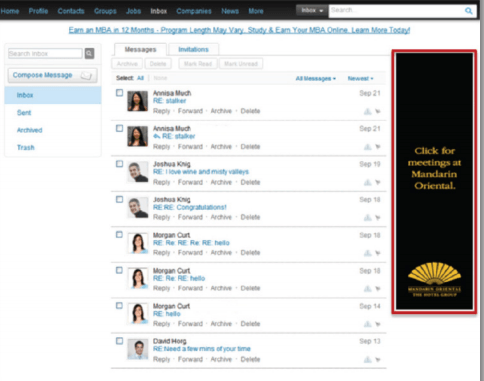Open the Inbox dropdown beside the top search box
Screen dimensions: 484x381
tap(312, 10)
